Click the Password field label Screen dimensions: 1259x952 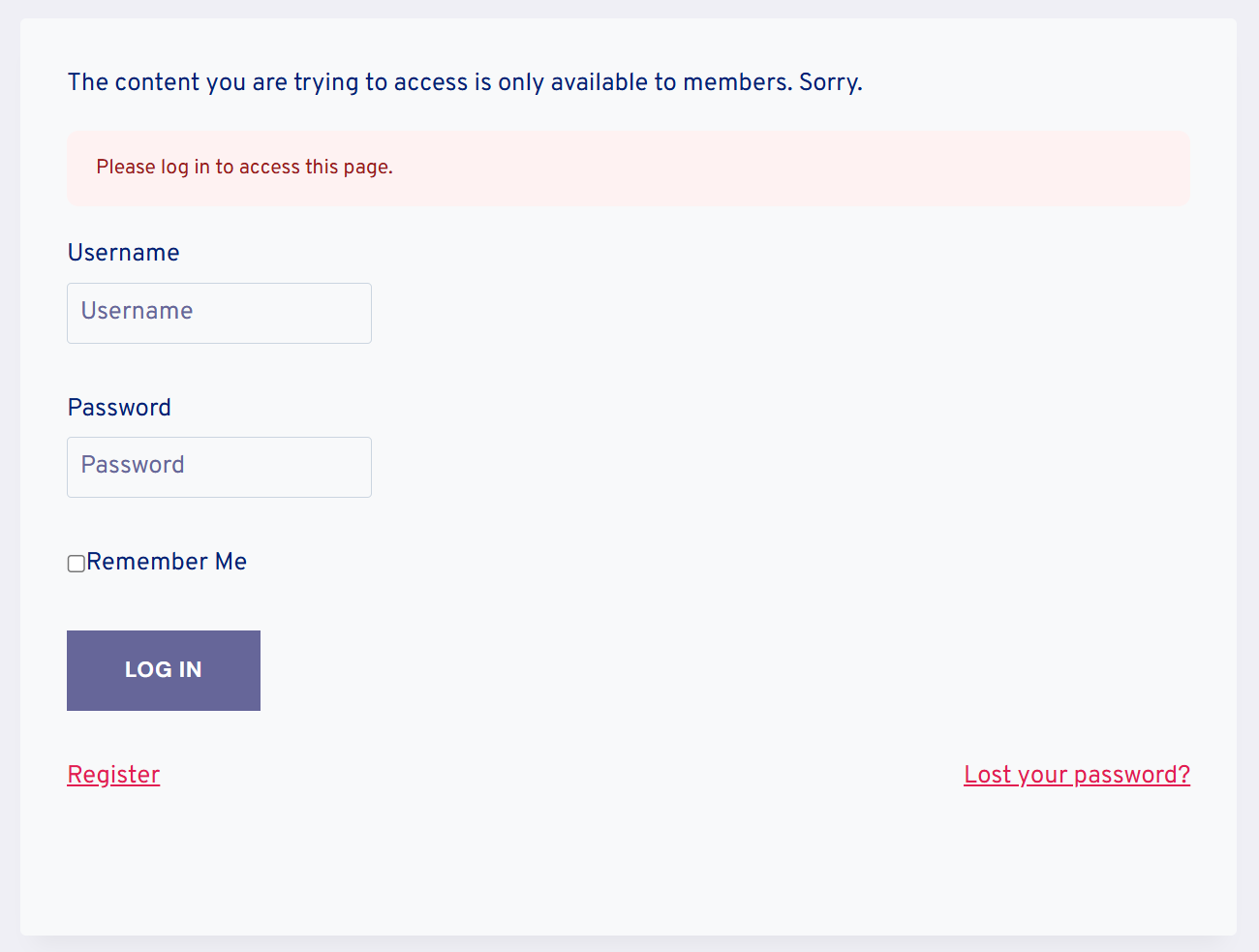click(119, 408)
